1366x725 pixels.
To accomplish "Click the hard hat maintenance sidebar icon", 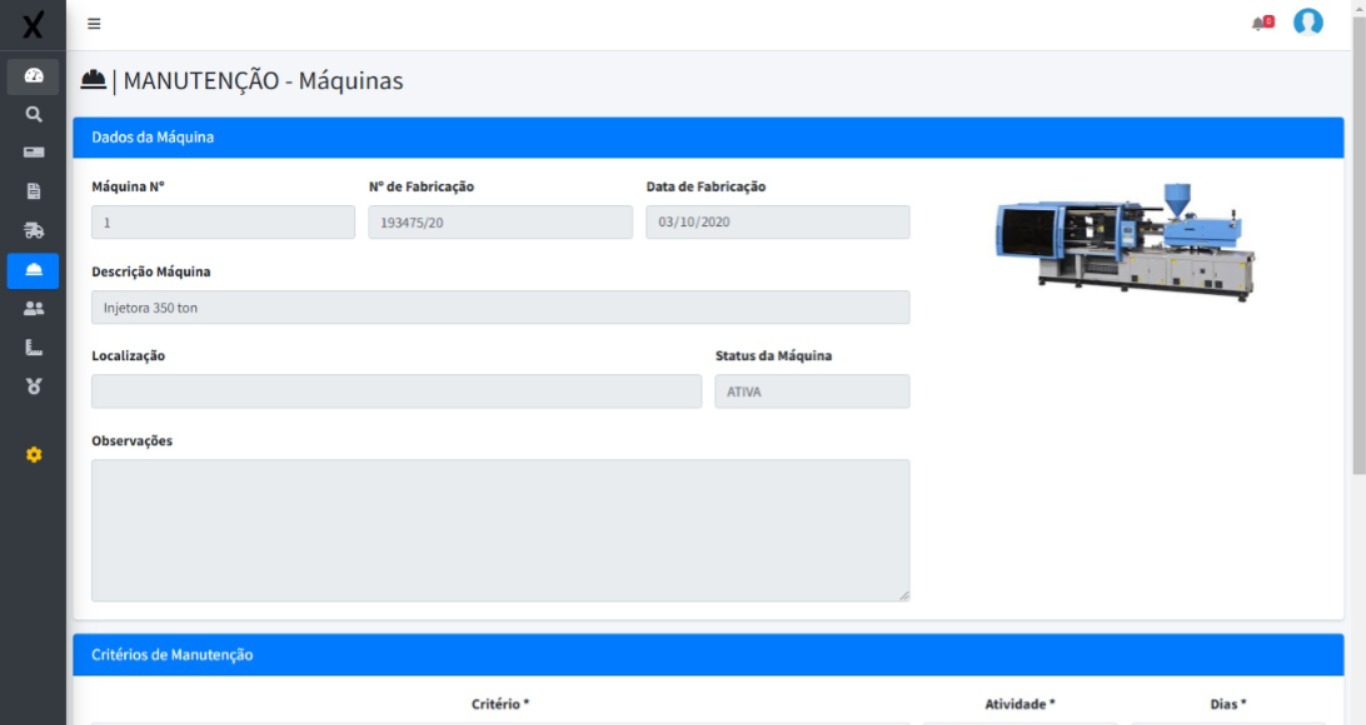I will [x=33, y=270].
